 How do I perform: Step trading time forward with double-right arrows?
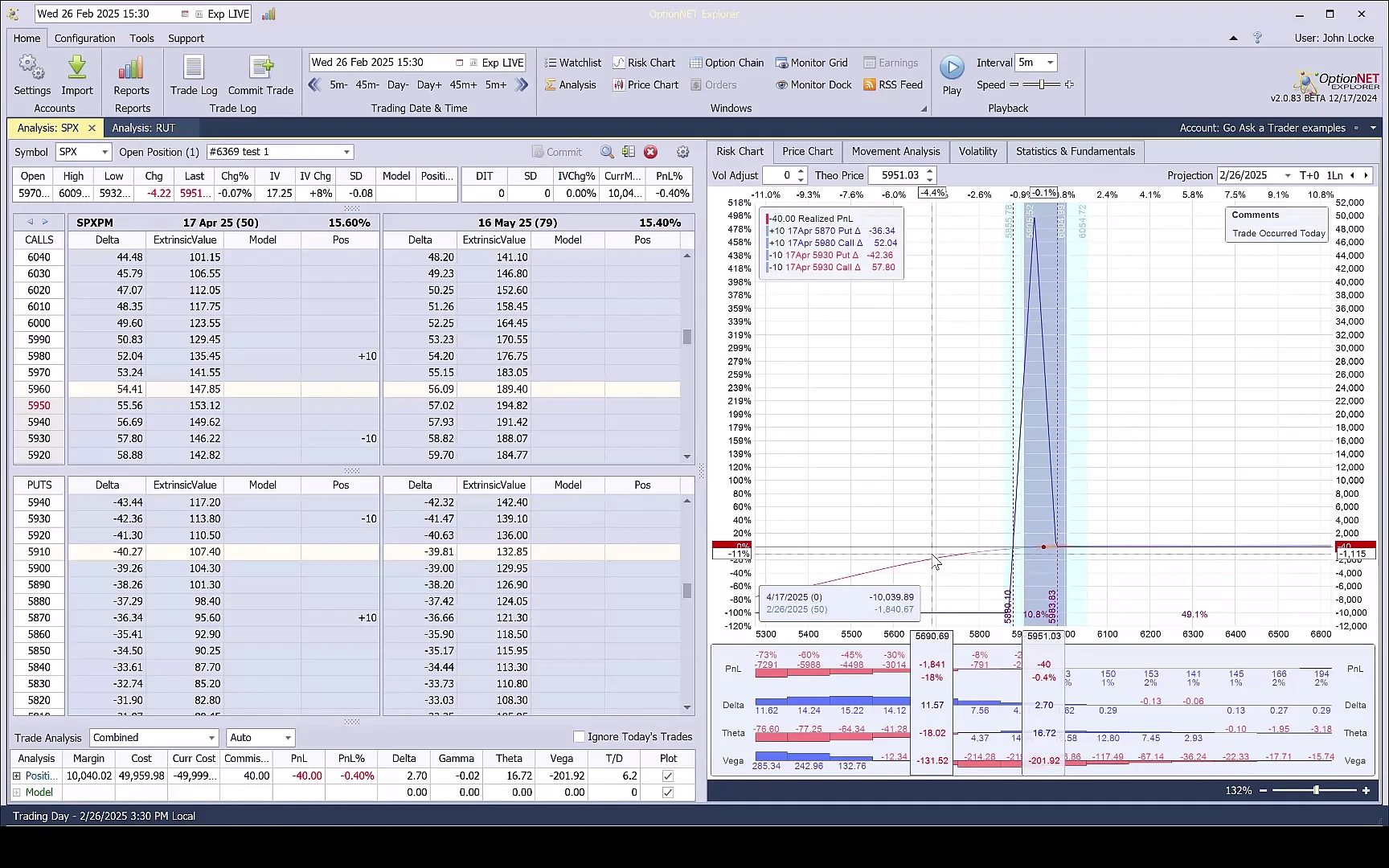[x=522, y=84]
